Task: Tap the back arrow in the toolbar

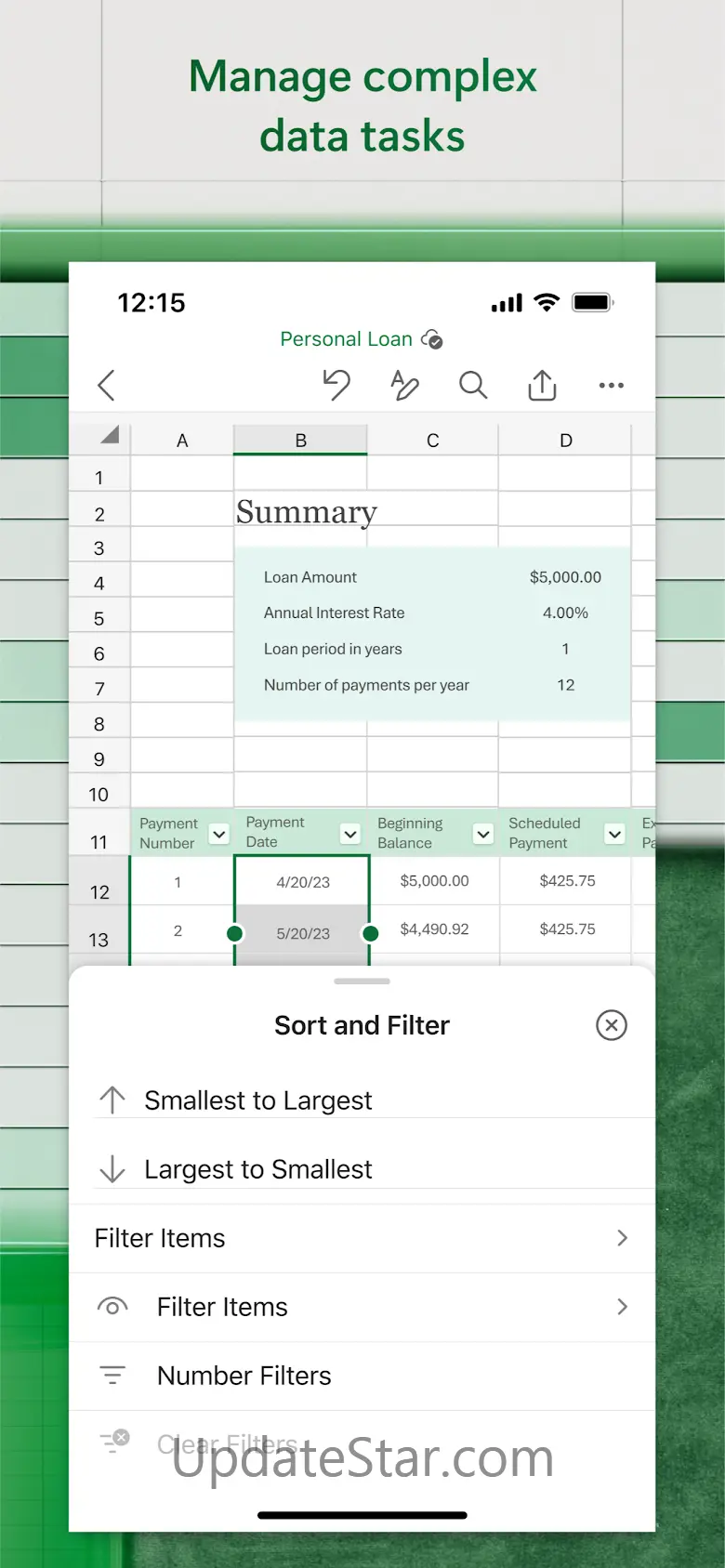Action: tap(107, 385)
